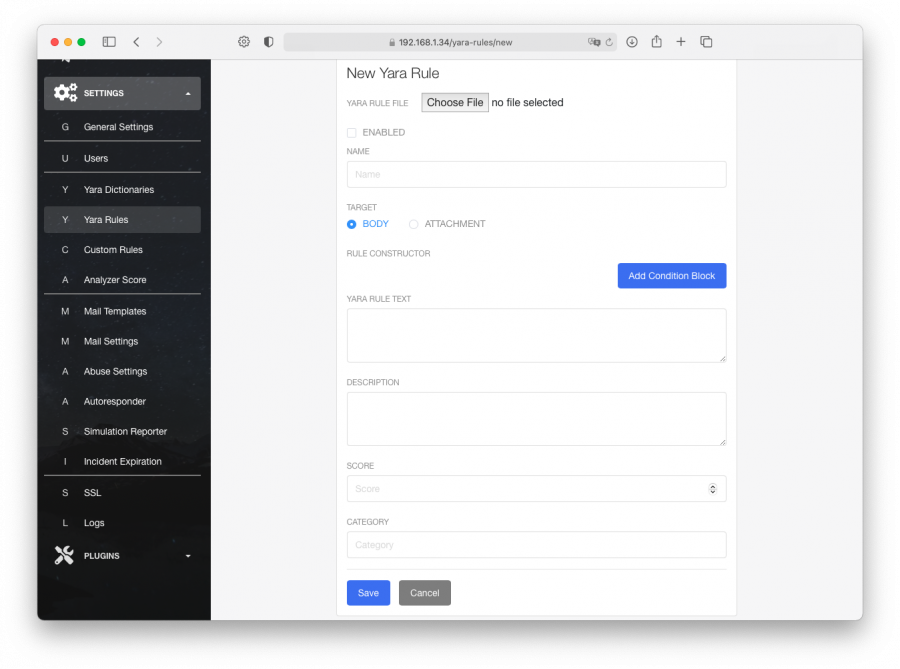Image resolution: width=900 pixels, height=669 pixels.
Task: Go to Mail Templates menu item
Action: [114, 312]
